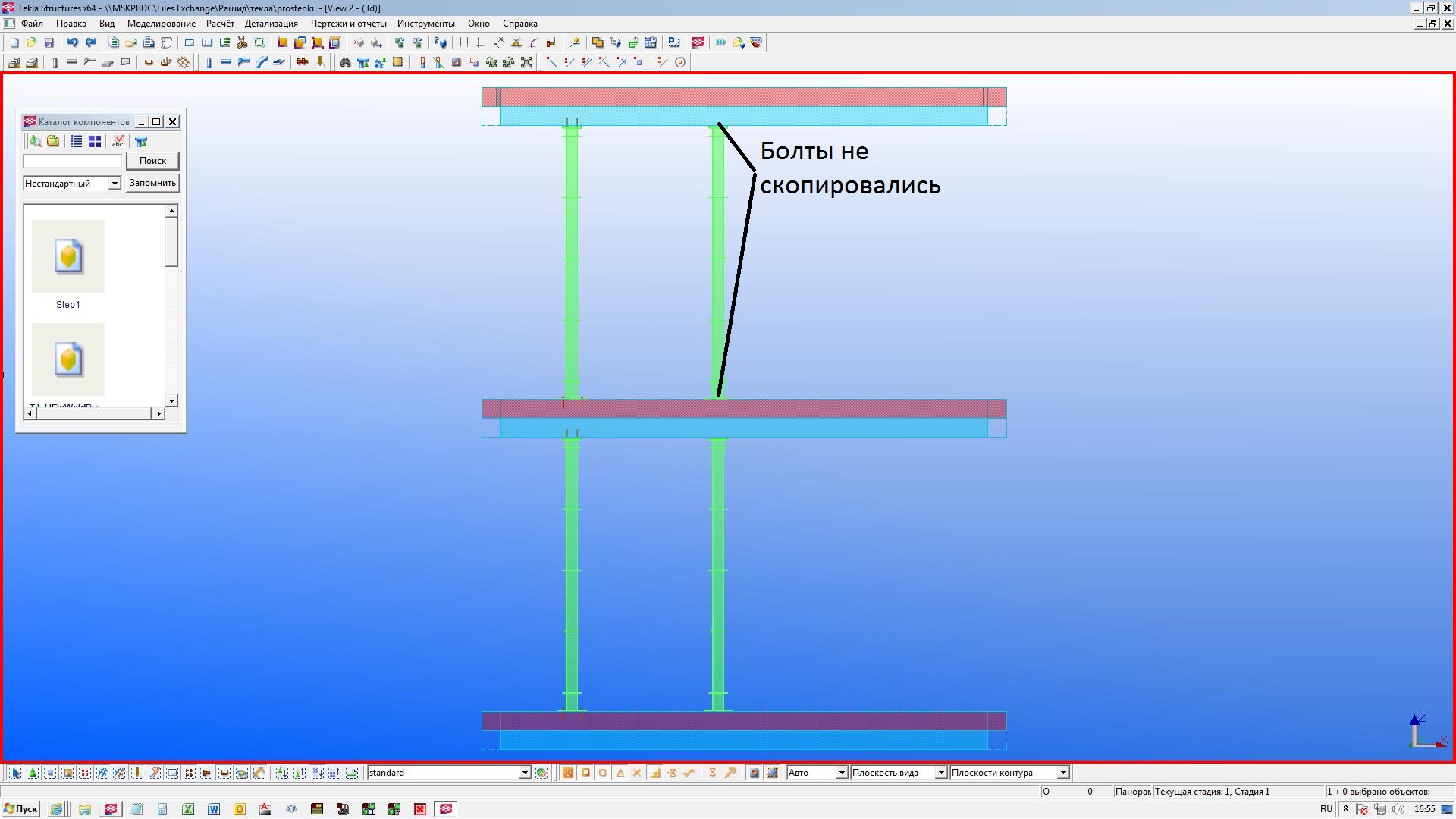This screenshot has width=1456, height=819.
Task: Switch catalog to thumbnails view icon
Action: point(95,142)
